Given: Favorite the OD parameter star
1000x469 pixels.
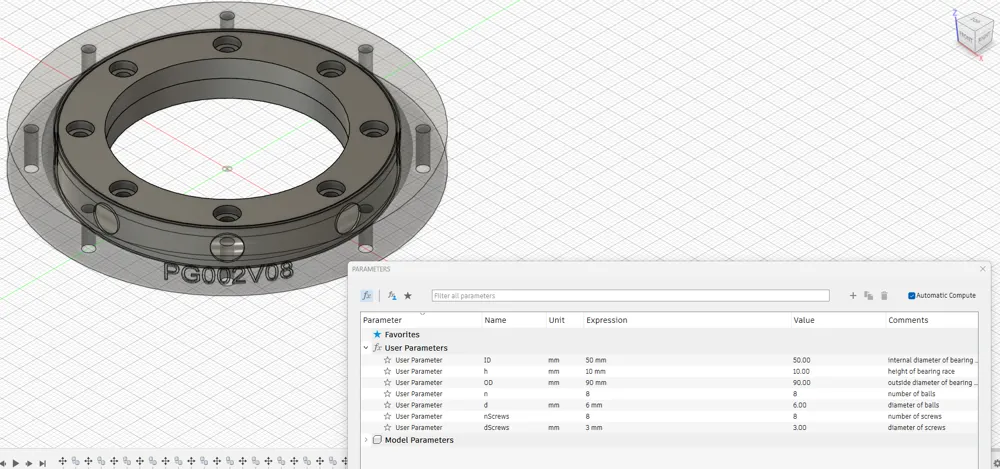Looking at the screenshot, I should tap(387, 383).
